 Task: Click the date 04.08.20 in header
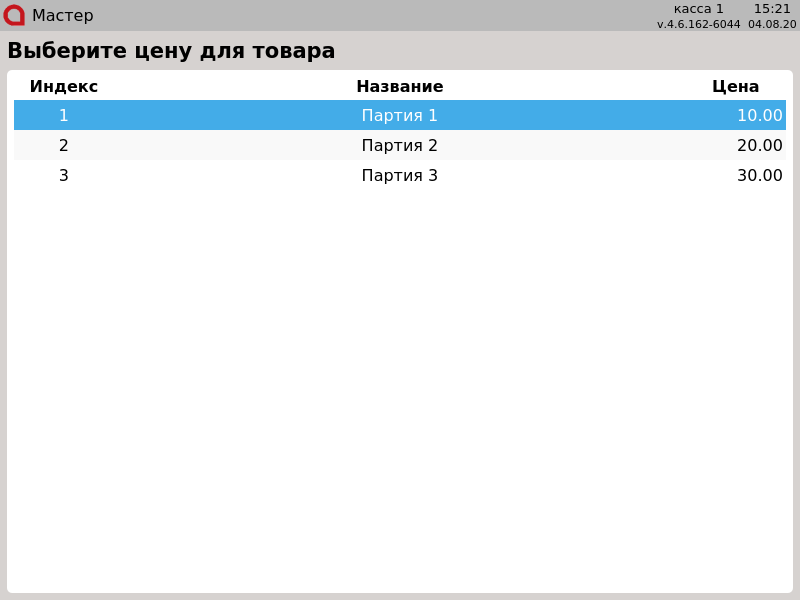coord(772,24)
